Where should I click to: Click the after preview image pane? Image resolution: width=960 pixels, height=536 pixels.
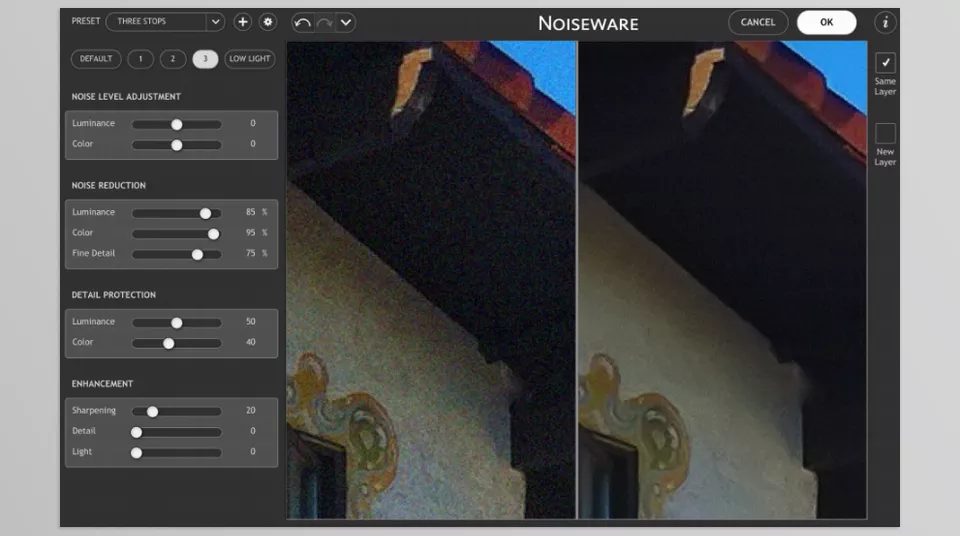723,280
